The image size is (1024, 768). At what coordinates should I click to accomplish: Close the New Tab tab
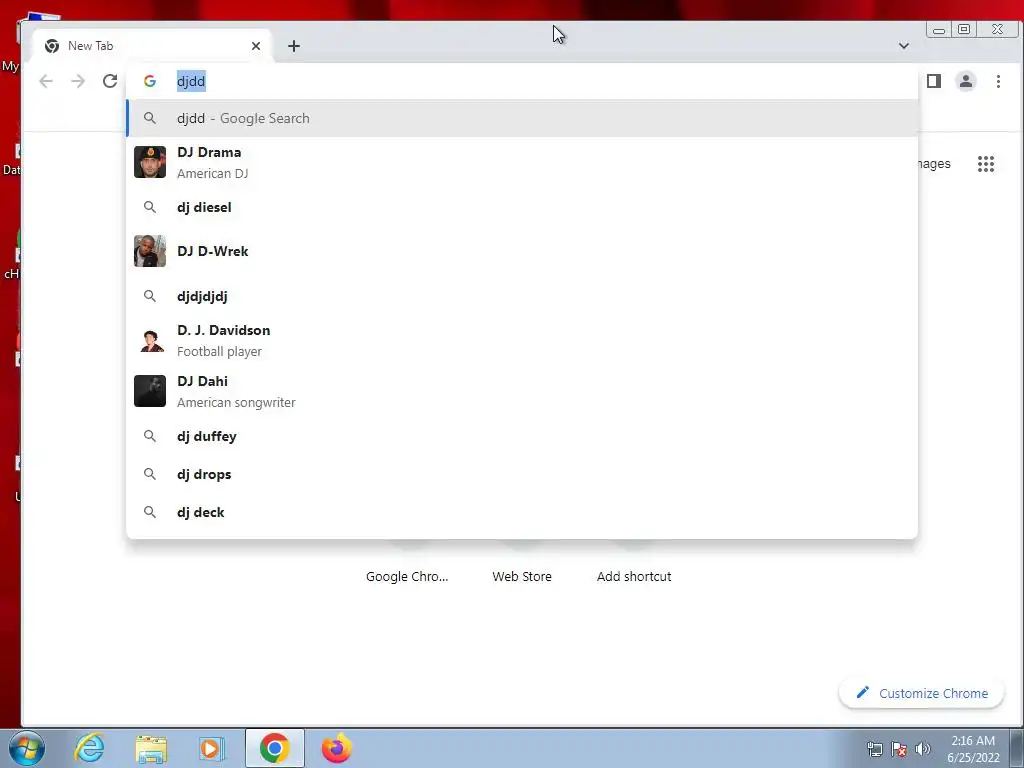point(256,46)
